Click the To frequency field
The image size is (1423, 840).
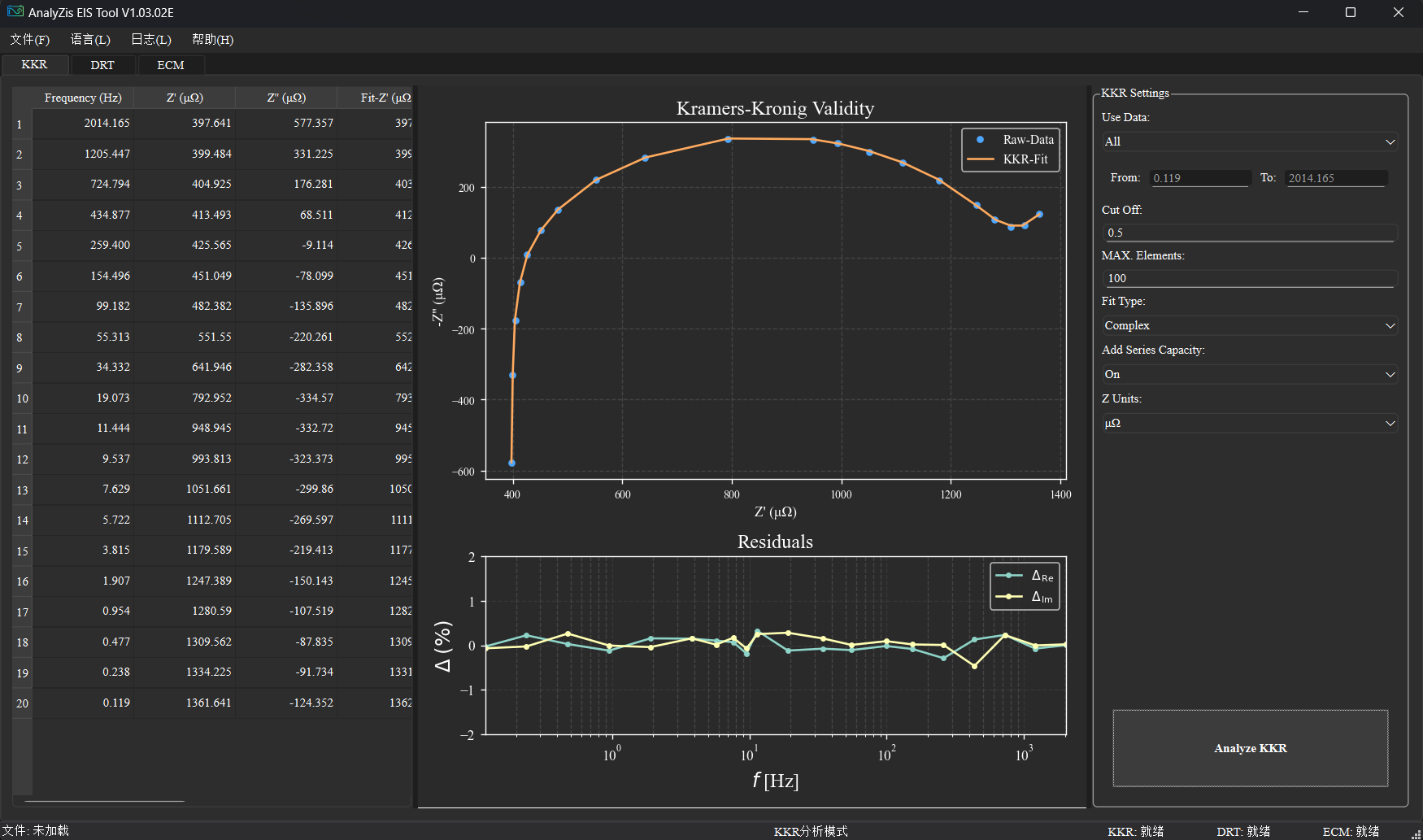pyautogui.click(x=1335, y=178)
